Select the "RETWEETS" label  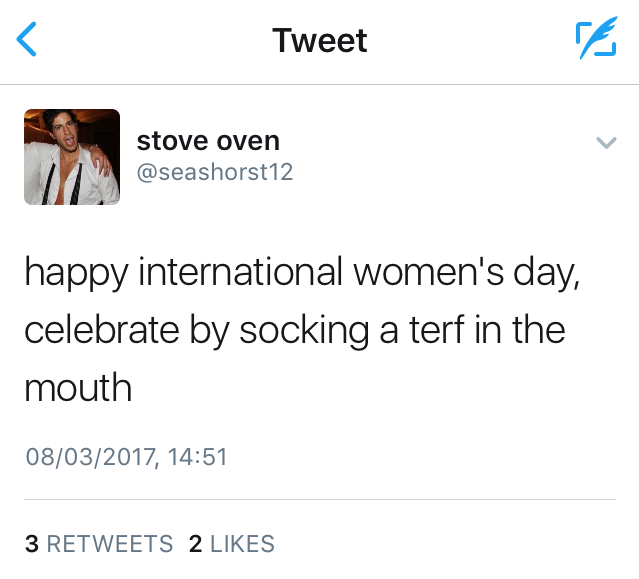[110, 544]
